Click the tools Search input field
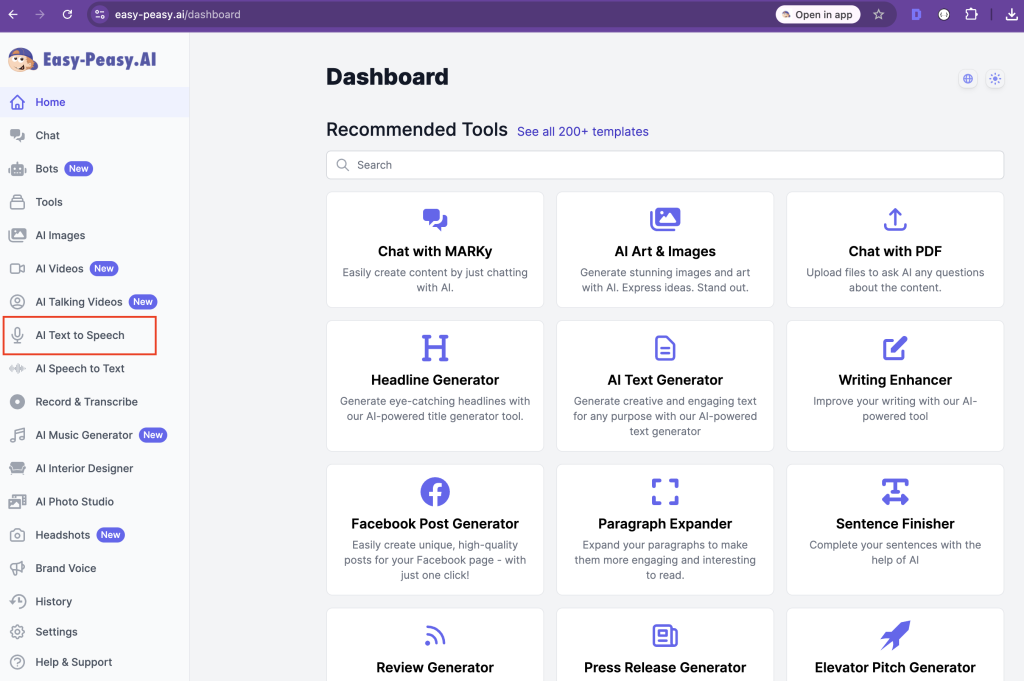The width and height of the screenshot is (1024, 681). tap(665, 165)
